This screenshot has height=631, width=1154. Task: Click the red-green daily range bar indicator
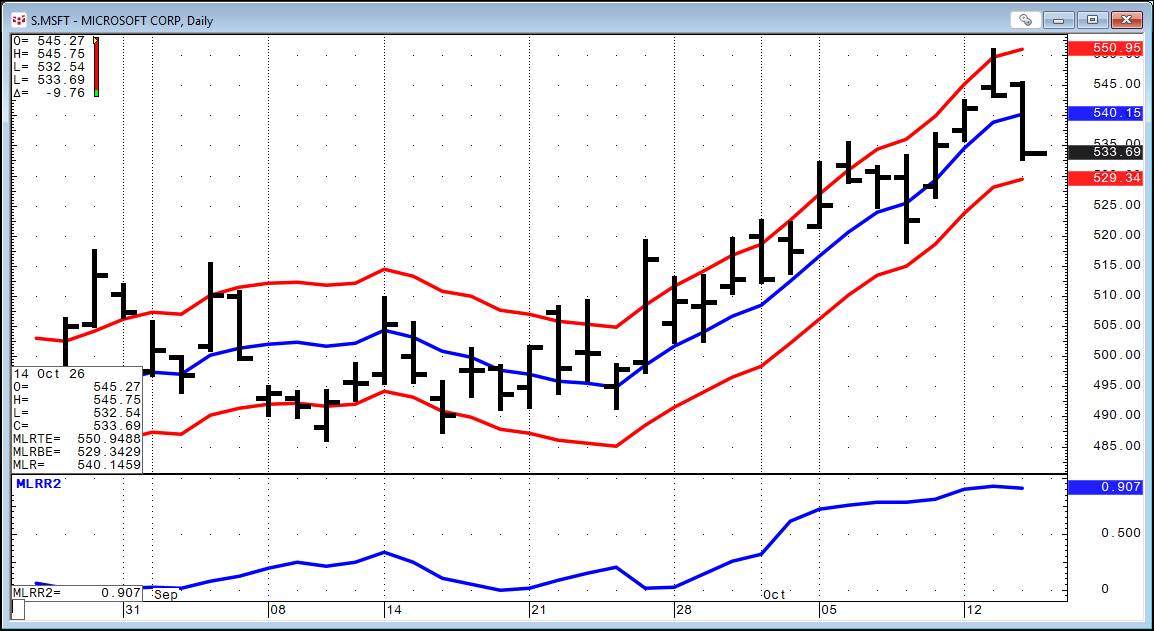[96, 67]
